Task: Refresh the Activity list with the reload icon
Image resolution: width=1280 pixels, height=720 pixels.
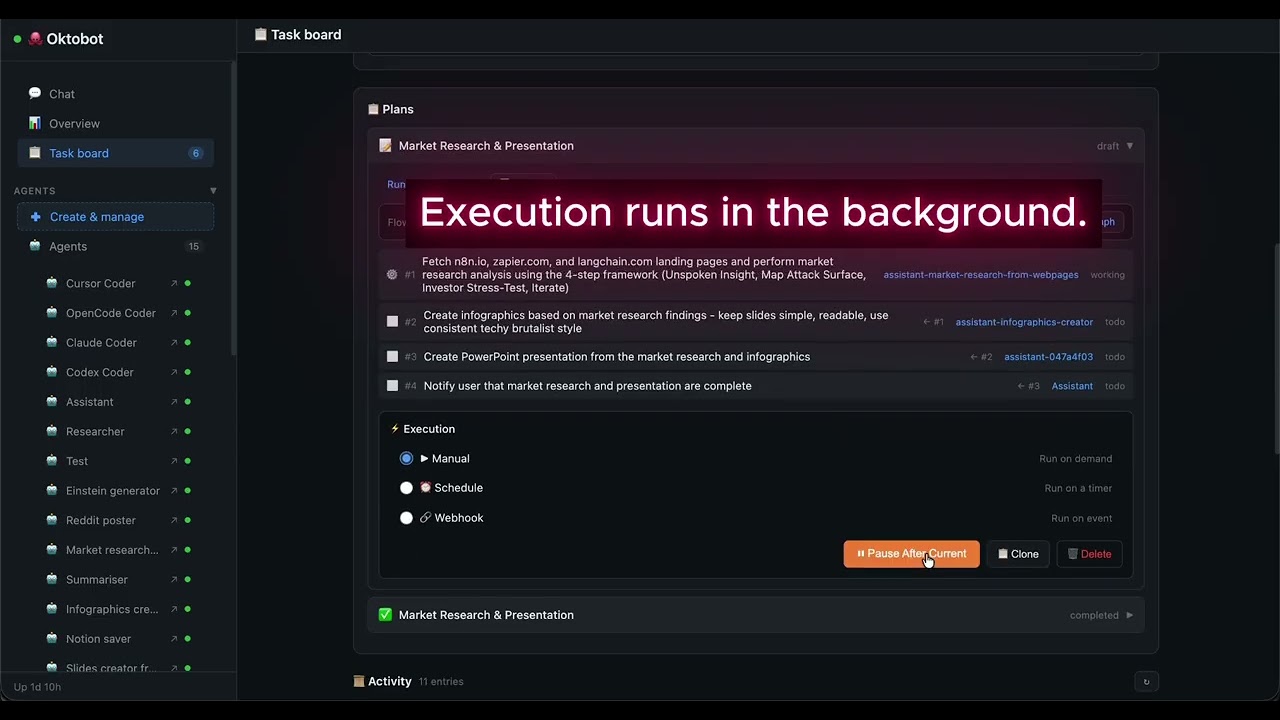Action: pyautogui.click(x=1146, y=682)
